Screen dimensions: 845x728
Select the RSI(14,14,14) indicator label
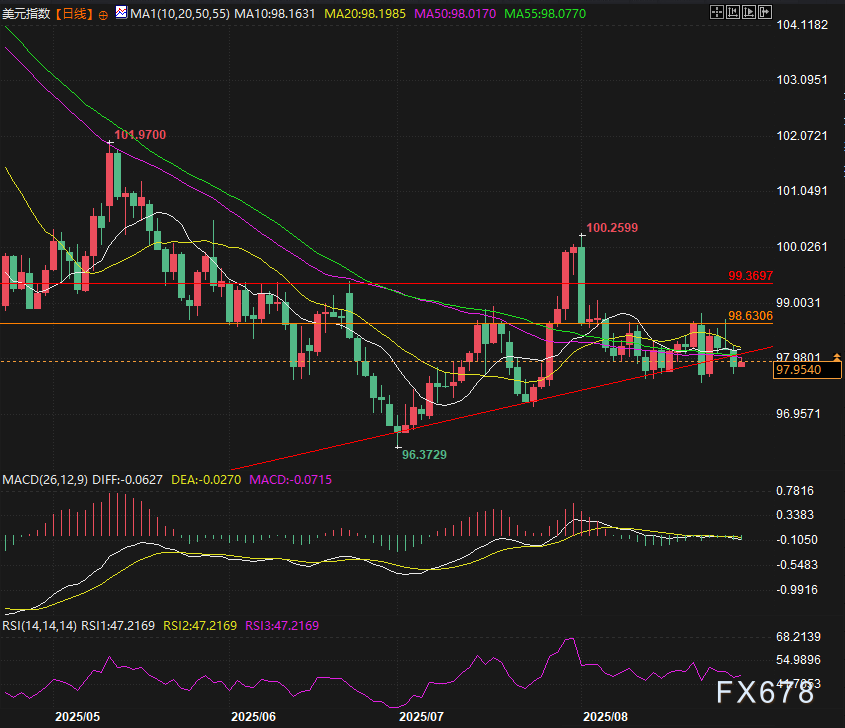(x=41, y=626)
